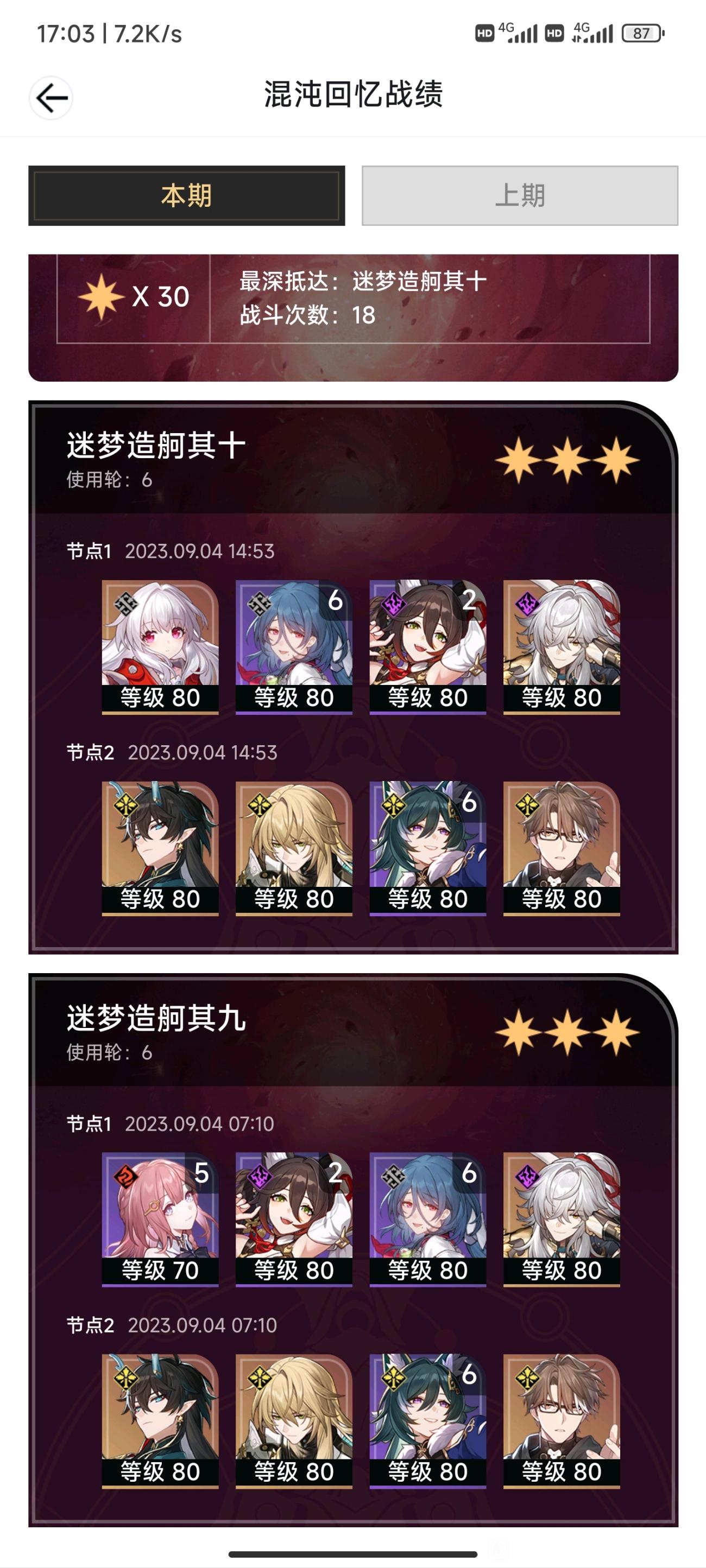This screenshot has width=706, height=1568.
Task: Open green-haired fox-ear character in 其十 节点2
Action: click(427, 848)
